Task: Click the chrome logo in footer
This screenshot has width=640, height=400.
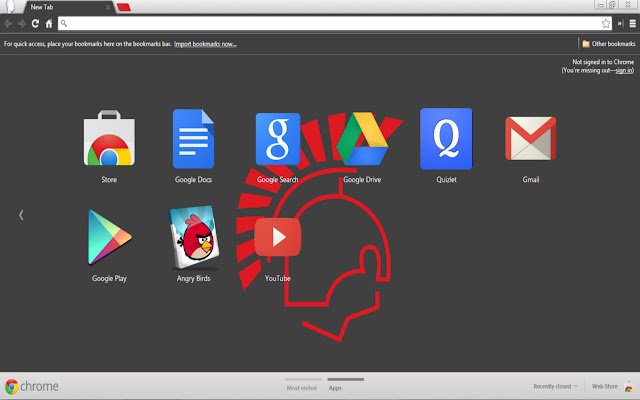Action: tap(32, 386)
